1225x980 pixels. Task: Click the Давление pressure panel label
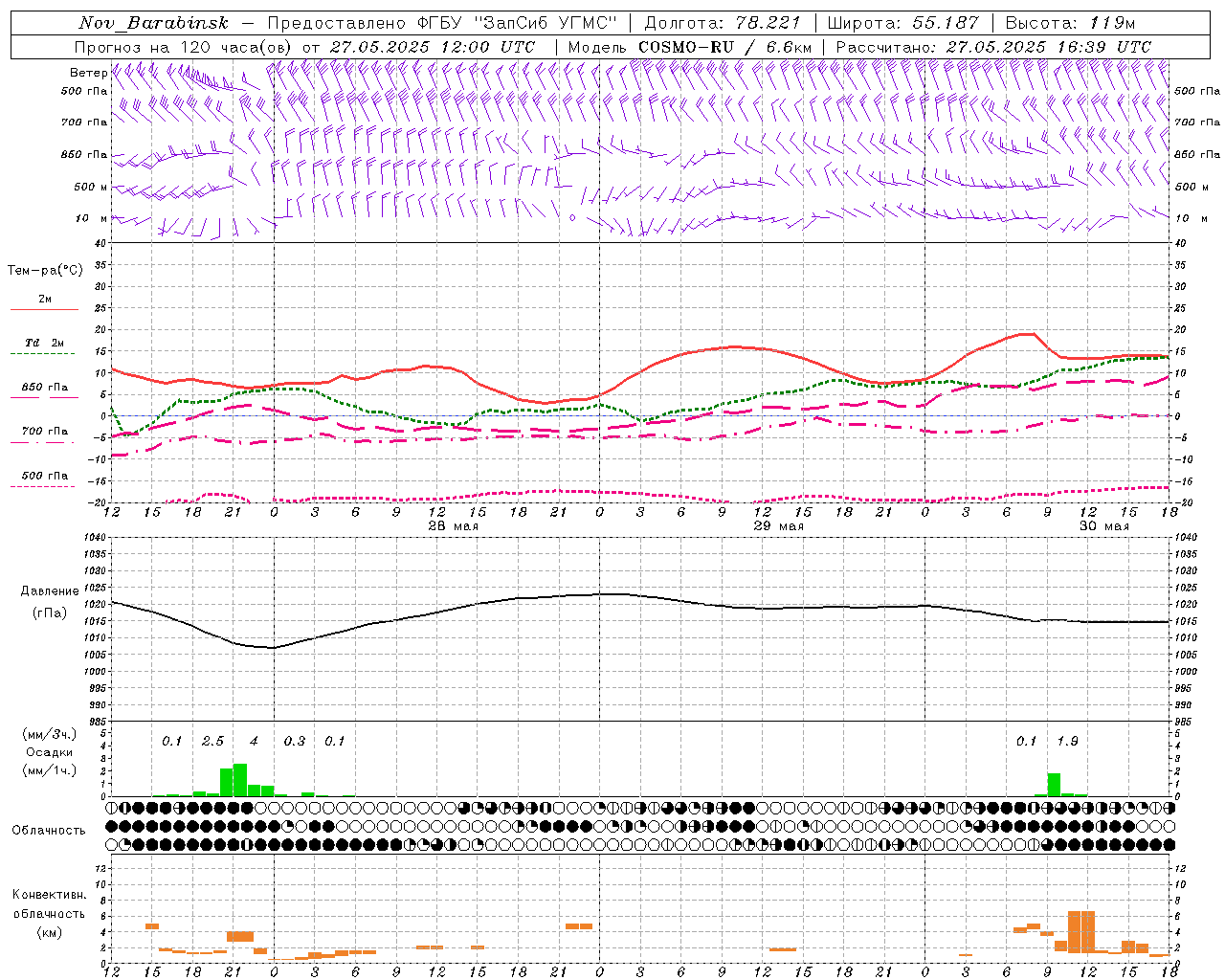50,591
